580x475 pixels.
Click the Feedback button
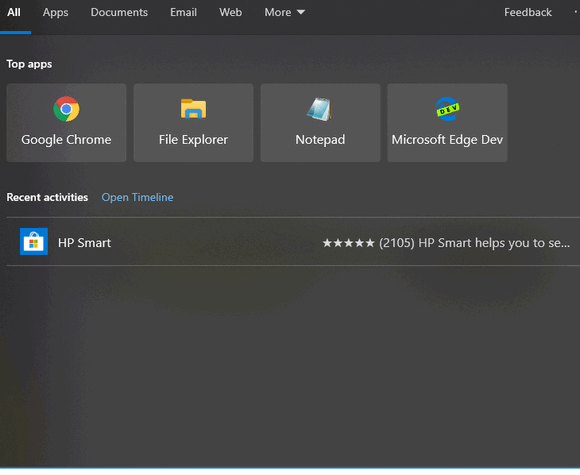click(x=528, y=13)
